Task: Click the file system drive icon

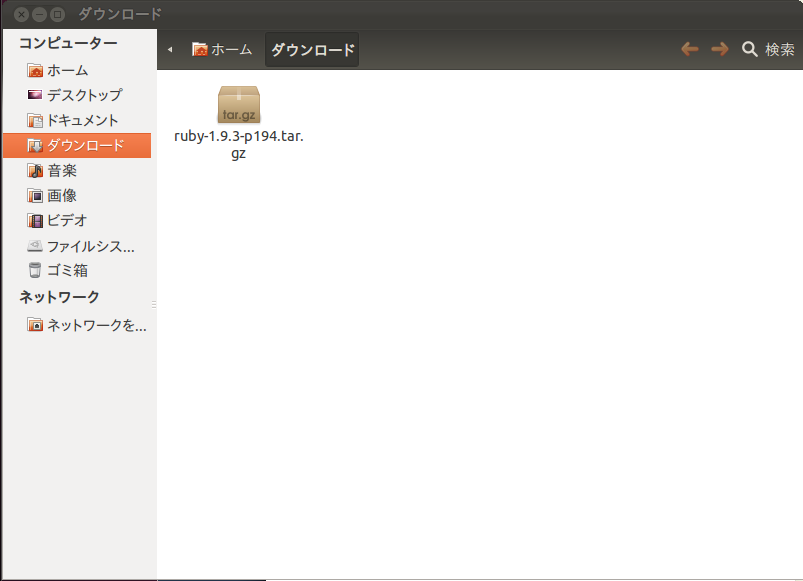Action: [x=35, y=246]
